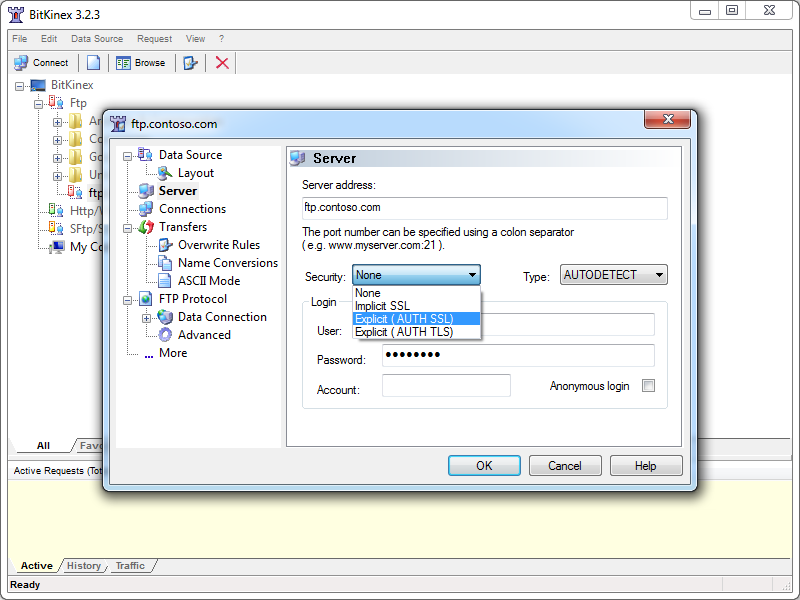Click into the Server address field

(x=484, y=208)
